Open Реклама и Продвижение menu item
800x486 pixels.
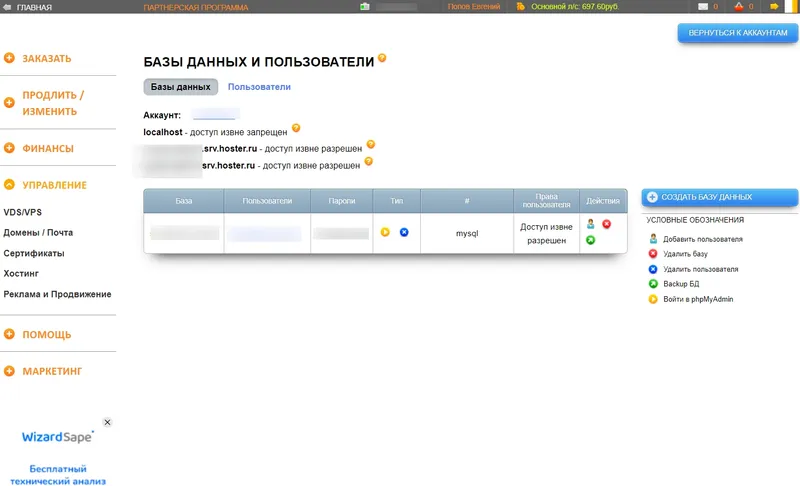click(57, 294)
